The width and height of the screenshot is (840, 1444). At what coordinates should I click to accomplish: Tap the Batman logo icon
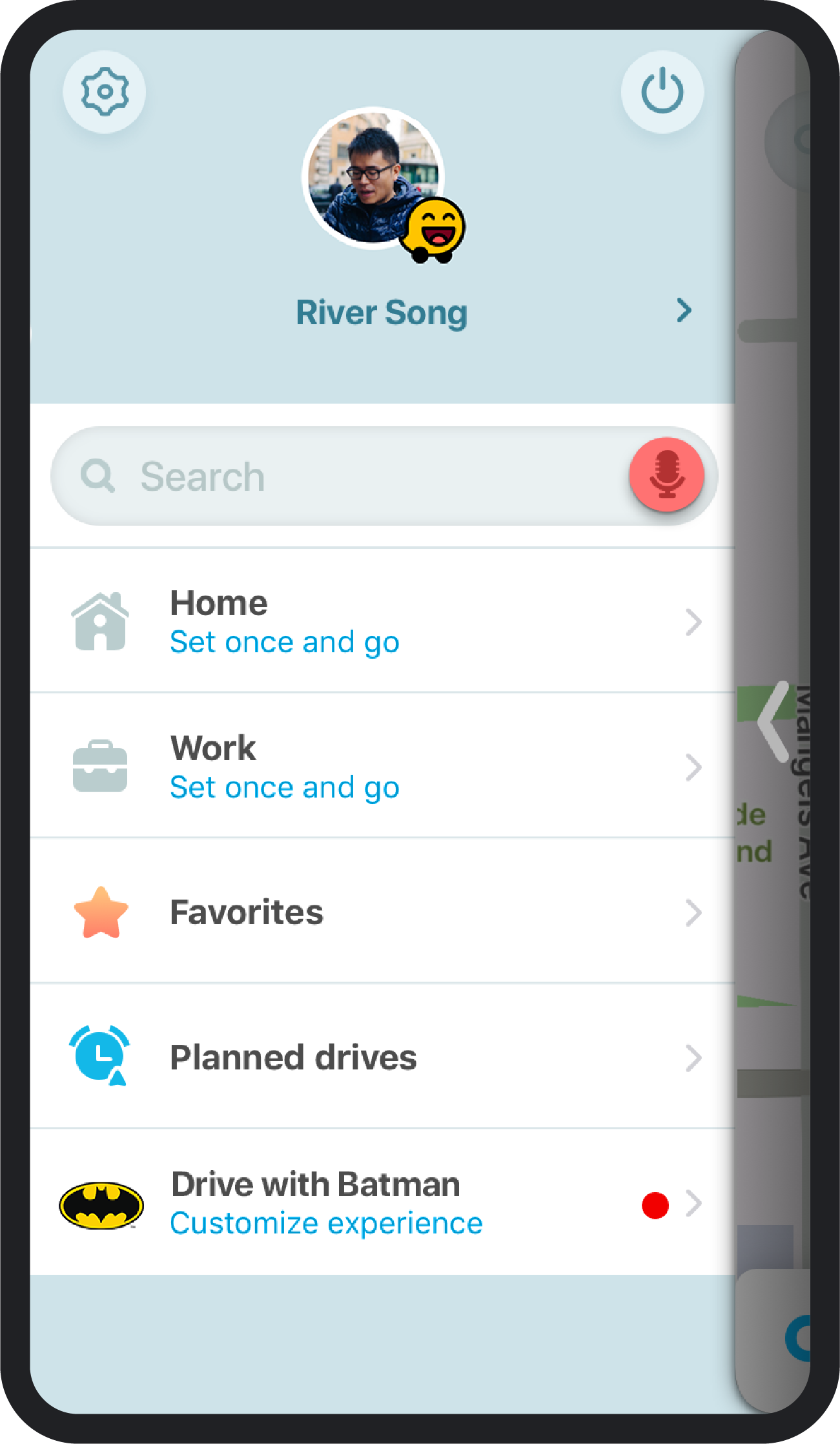[x=101, y=1205]
